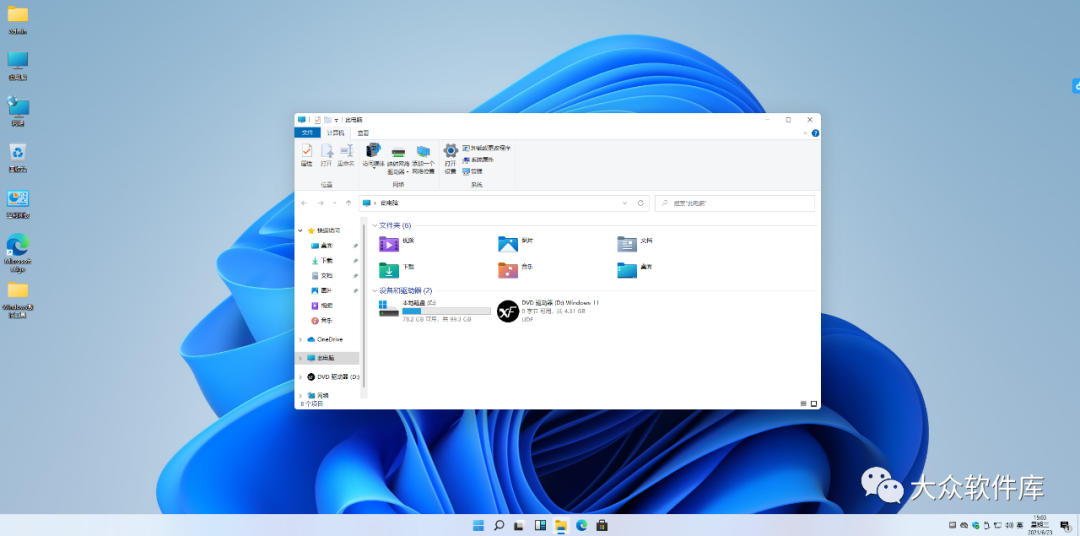Screen dimensions: 1080x536
Task: Click the Open (打开) icon in ribbon location group
Action: coord(326,155)
